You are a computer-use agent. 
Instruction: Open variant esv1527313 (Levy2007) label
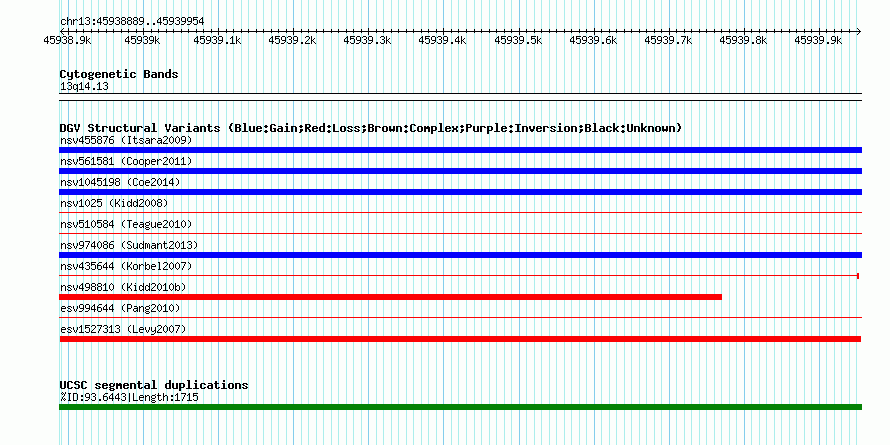point(123,329)
